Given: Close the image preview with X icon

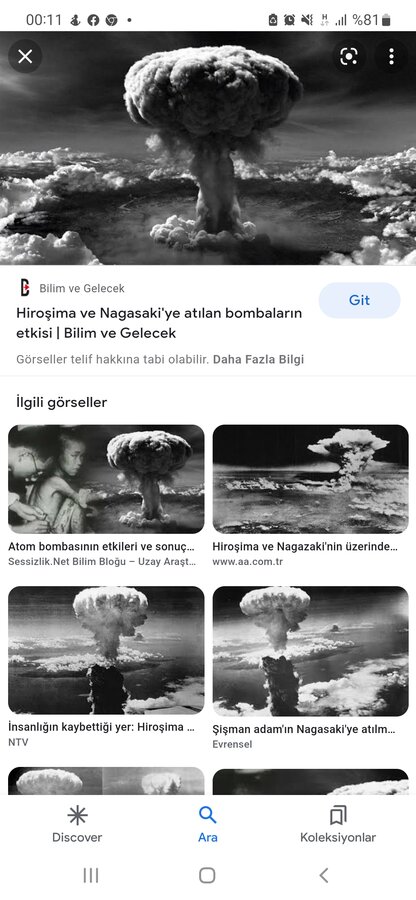Looking at the screenshot, I should point(25,56).
